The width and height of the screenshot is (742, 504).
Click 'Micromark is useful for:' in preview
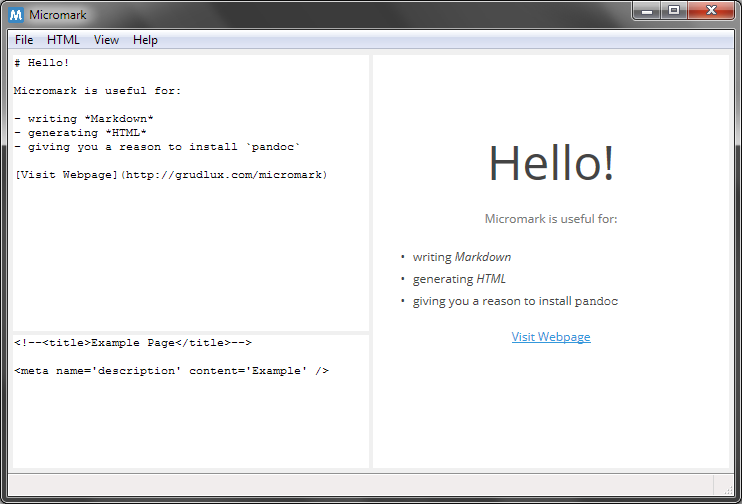[551, 219]
